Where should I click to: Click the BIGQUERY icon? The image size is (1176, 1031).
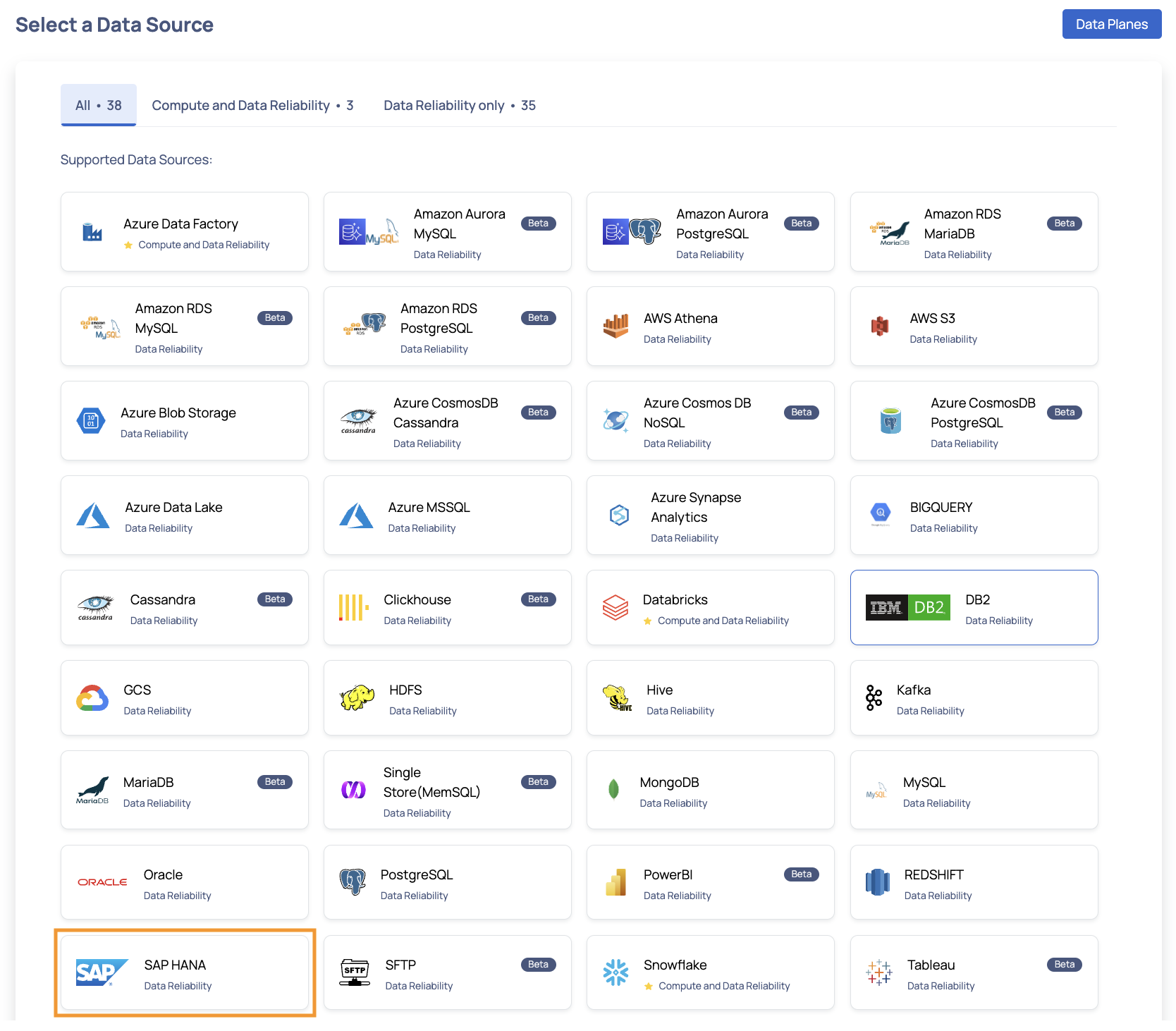[x=880, y=514]
